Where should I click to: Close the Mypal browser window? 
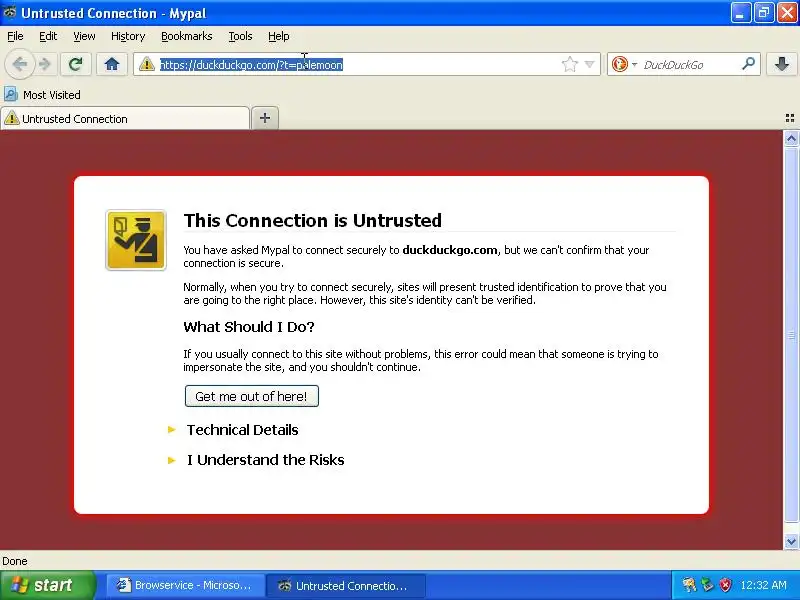tap(787, 13)
